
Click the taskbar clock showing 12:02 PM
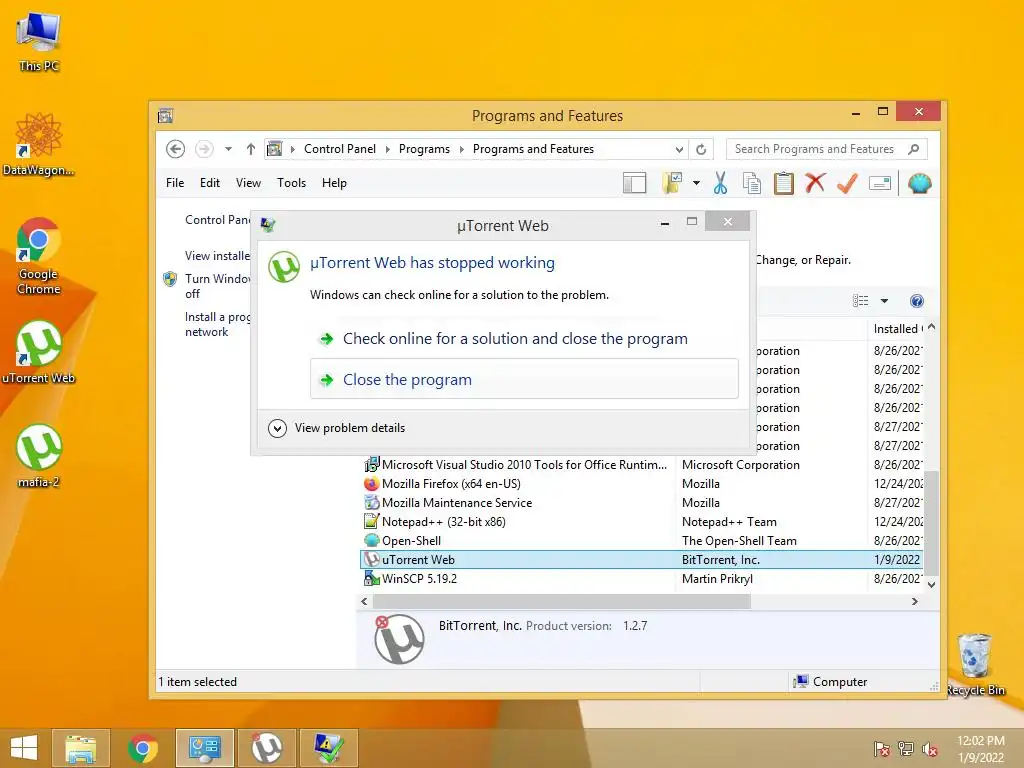click(x=981, y=749)
